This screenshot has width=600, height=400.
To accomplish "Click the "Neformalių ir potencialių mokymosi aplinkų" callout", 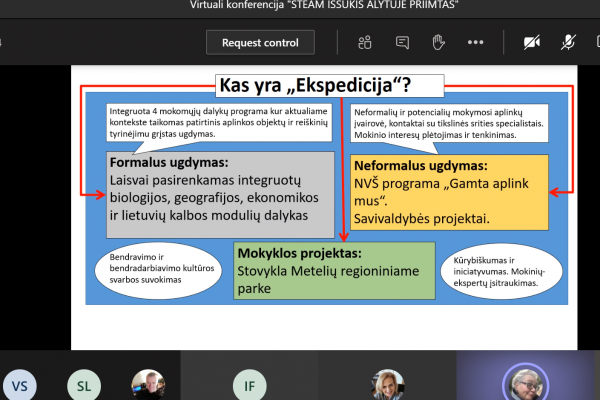I will pos(449,123).
